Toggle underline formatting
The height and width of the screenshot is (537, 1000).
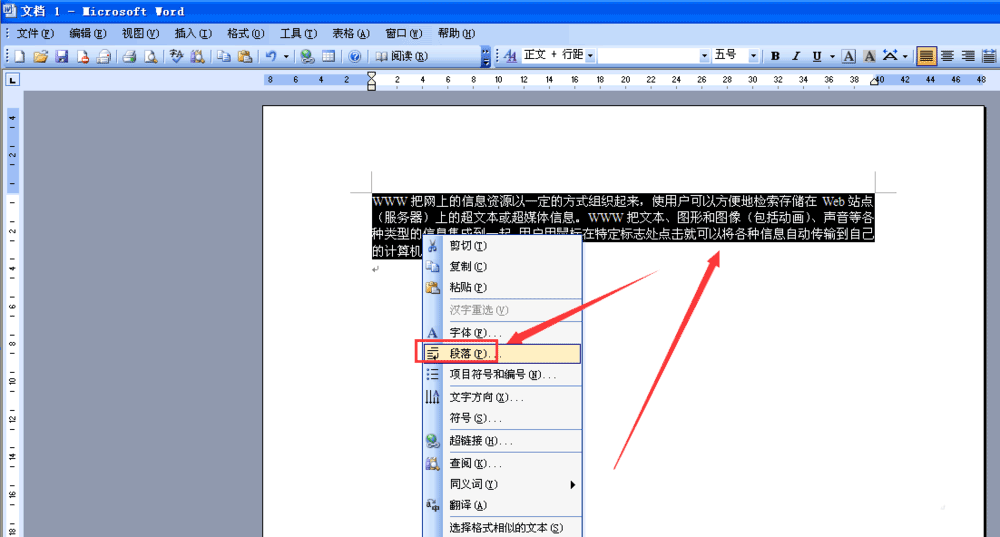(x=817, y=56)
